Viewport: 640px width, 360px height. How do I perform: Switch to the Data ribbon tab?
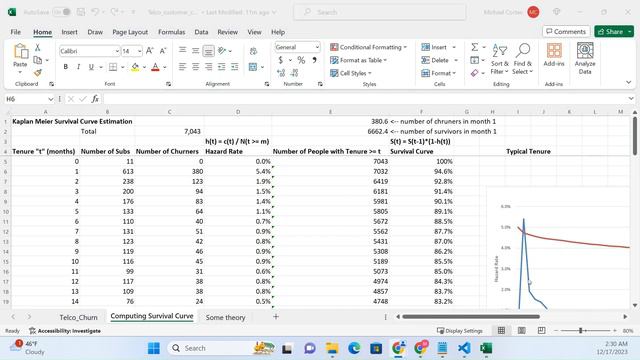click(x=201, y=32)
